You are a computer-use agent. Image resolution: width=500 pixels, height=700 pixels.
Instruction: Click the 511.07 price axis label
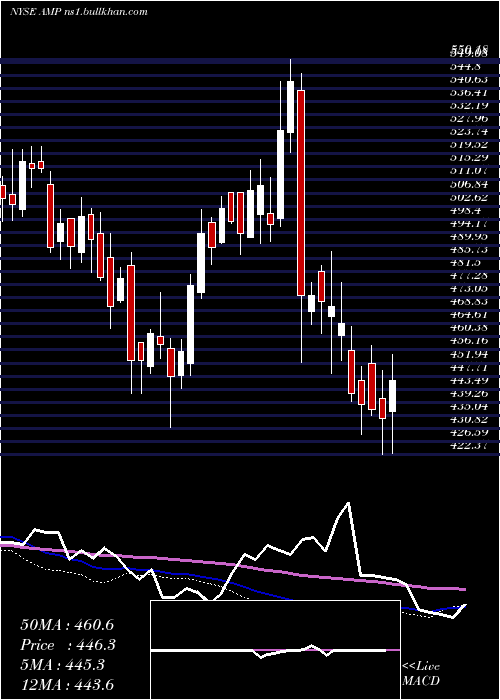(469, 171)
